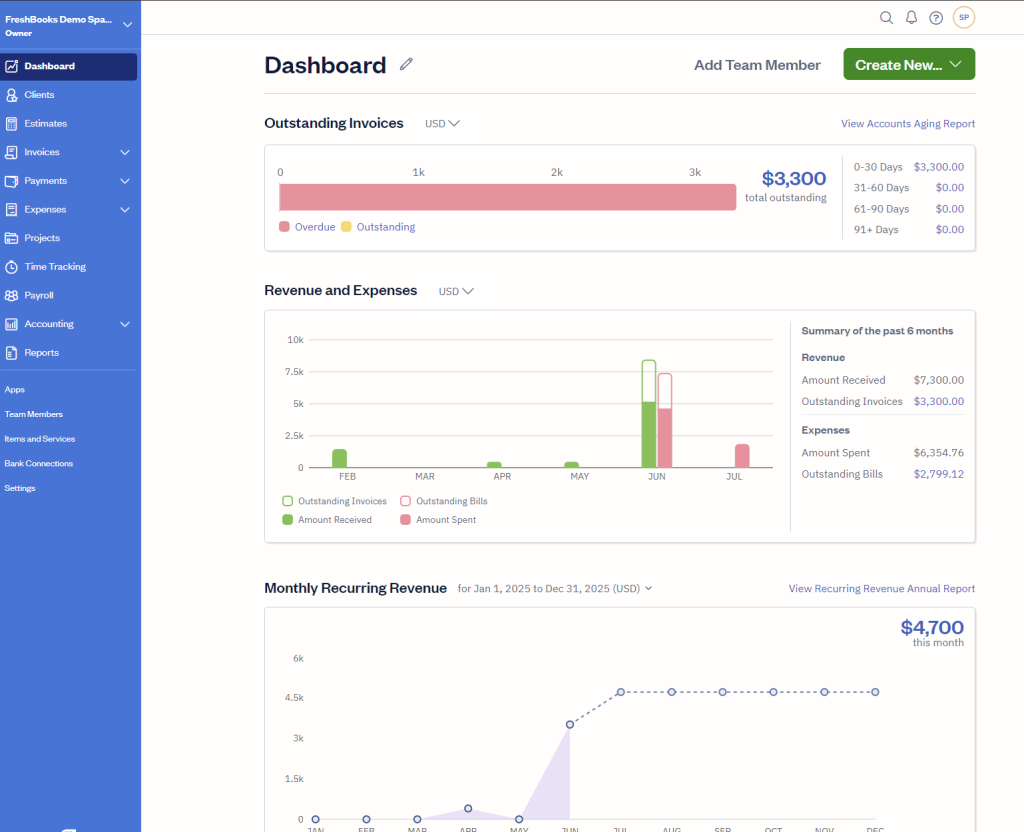Screen dimensions: 1024x832
Task: Click Add Team Member
Action: coord(757,65)
